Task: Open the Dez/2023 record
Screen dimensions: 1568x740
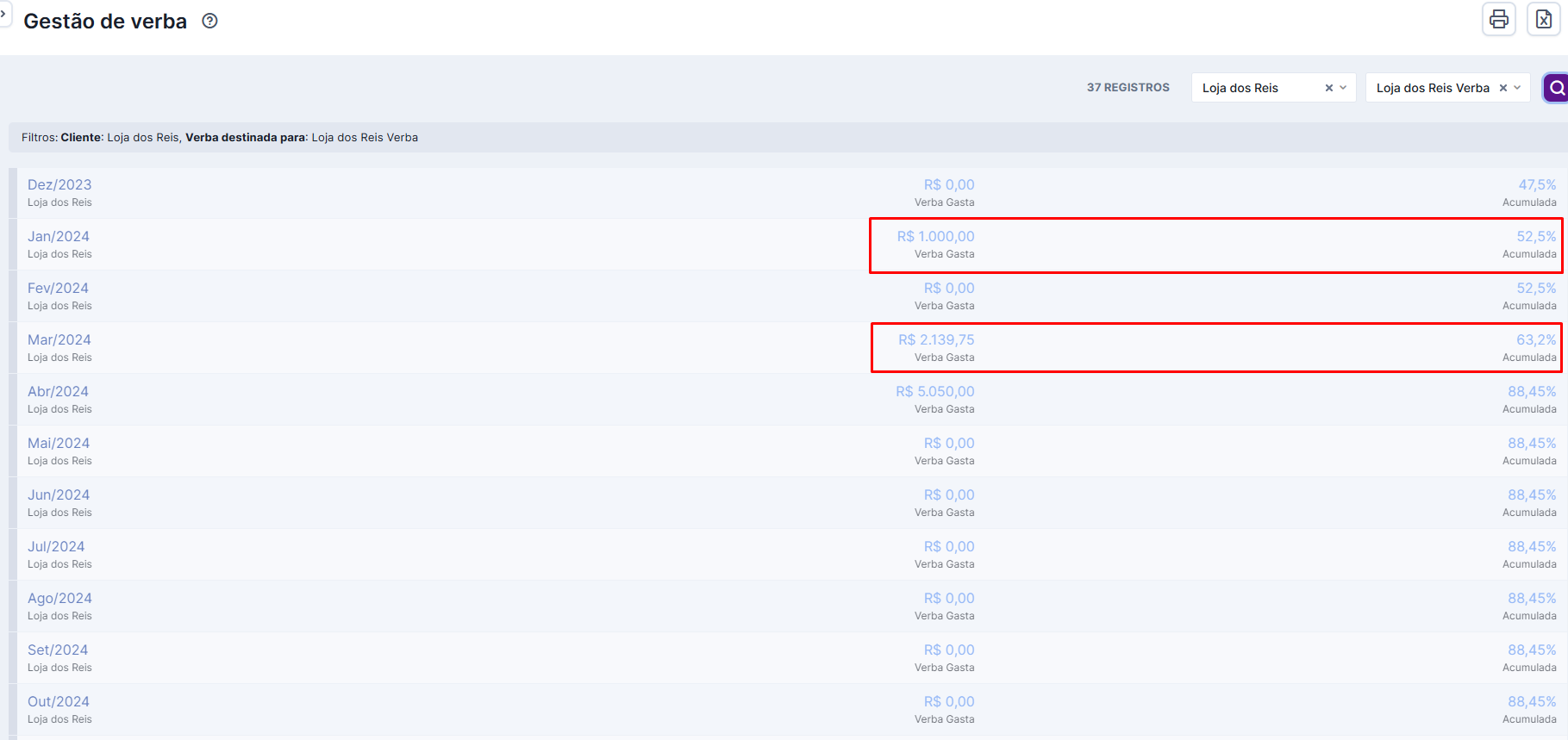Action: (x=59, y=184)
